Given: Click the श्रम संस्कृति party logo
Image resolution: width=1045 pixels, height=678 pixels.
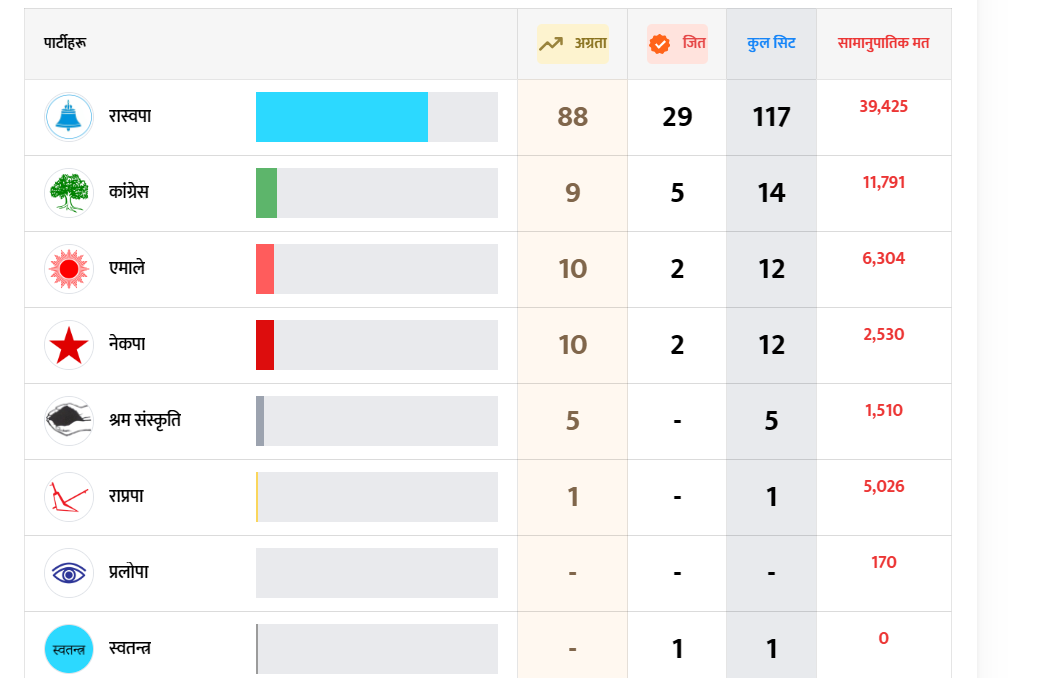Looking at the screenshot, I should click(69, 421).
